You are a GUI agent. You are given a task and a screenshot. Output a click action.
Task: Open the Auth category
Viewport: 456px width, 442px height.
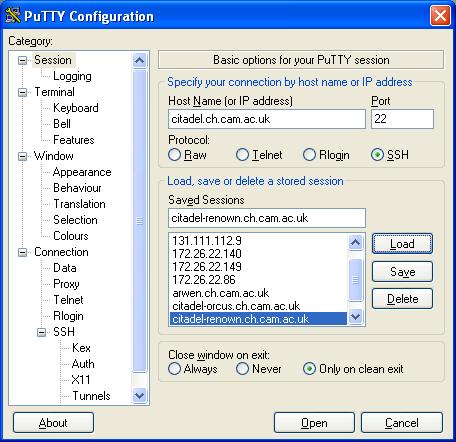(x=83, y=364)
